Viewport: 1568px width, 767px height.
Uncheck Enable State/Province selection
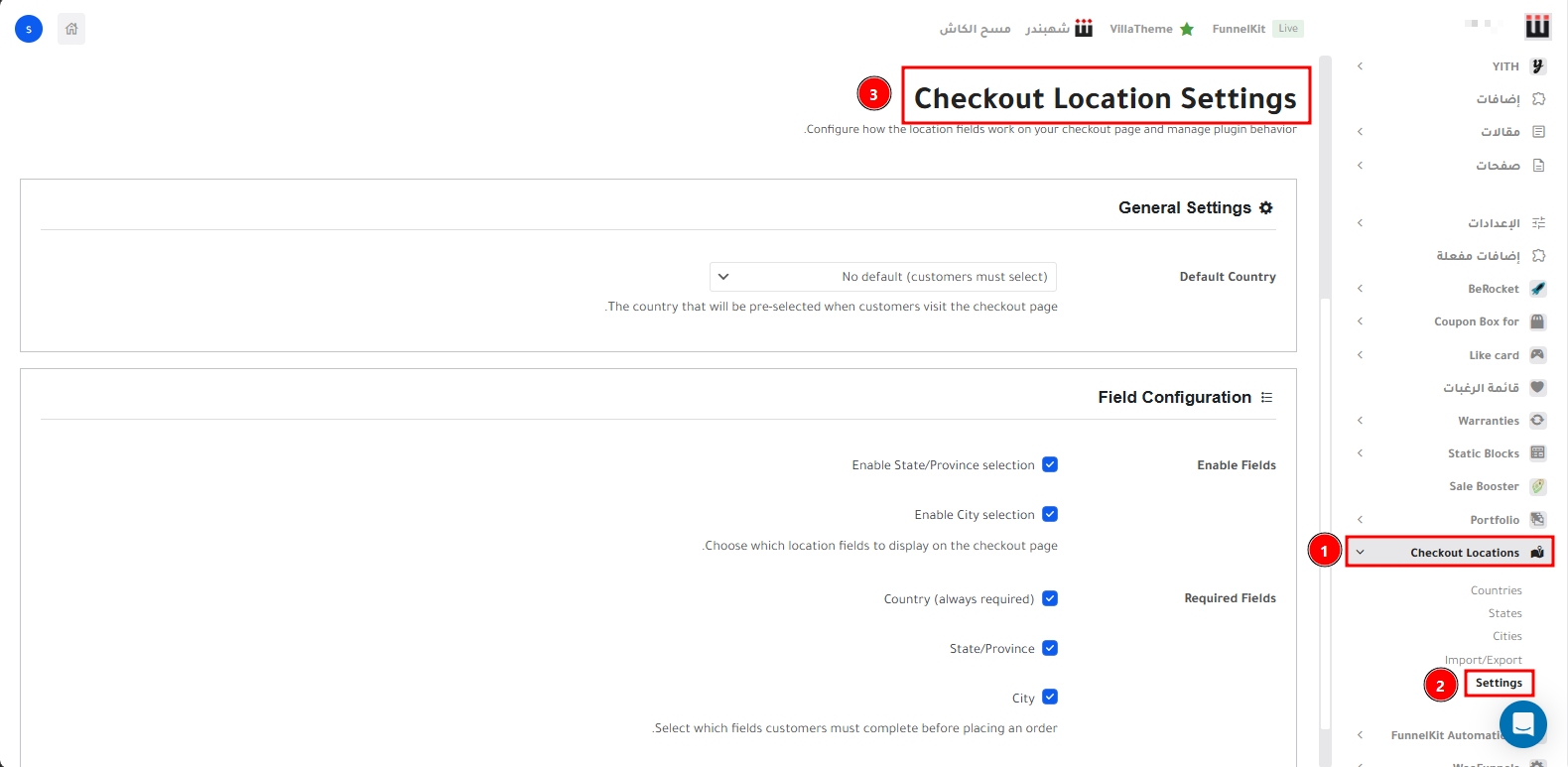click(1050, 464)
